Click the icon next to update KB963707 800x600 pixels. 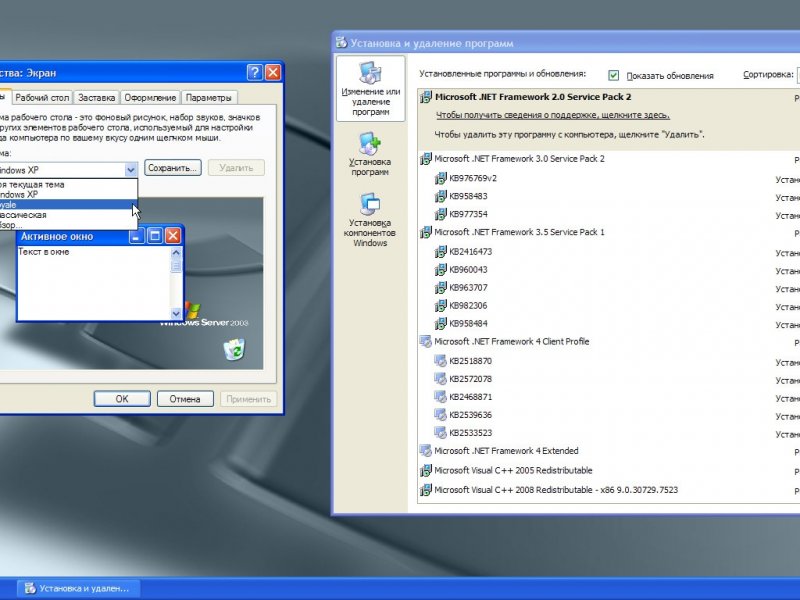tap(440, 288)
